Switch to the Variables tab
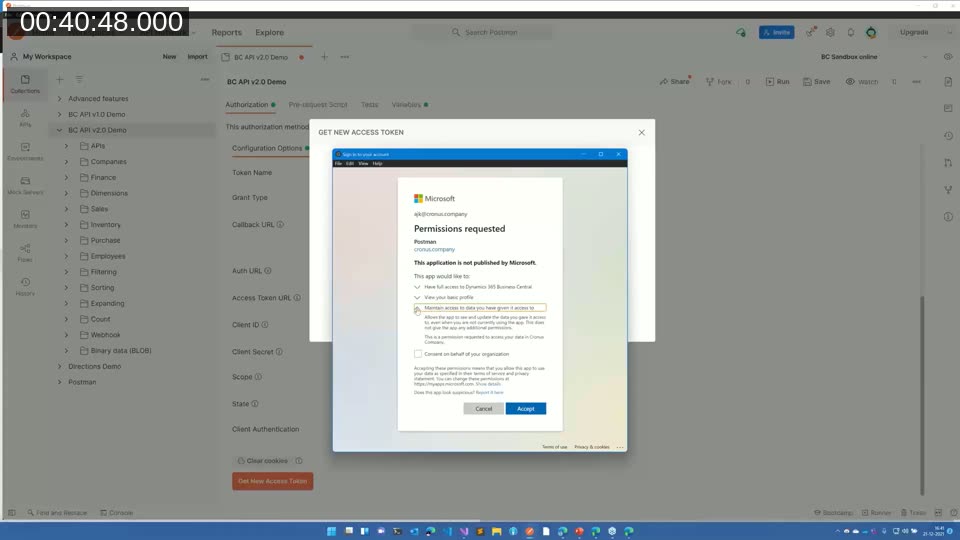 410,105
